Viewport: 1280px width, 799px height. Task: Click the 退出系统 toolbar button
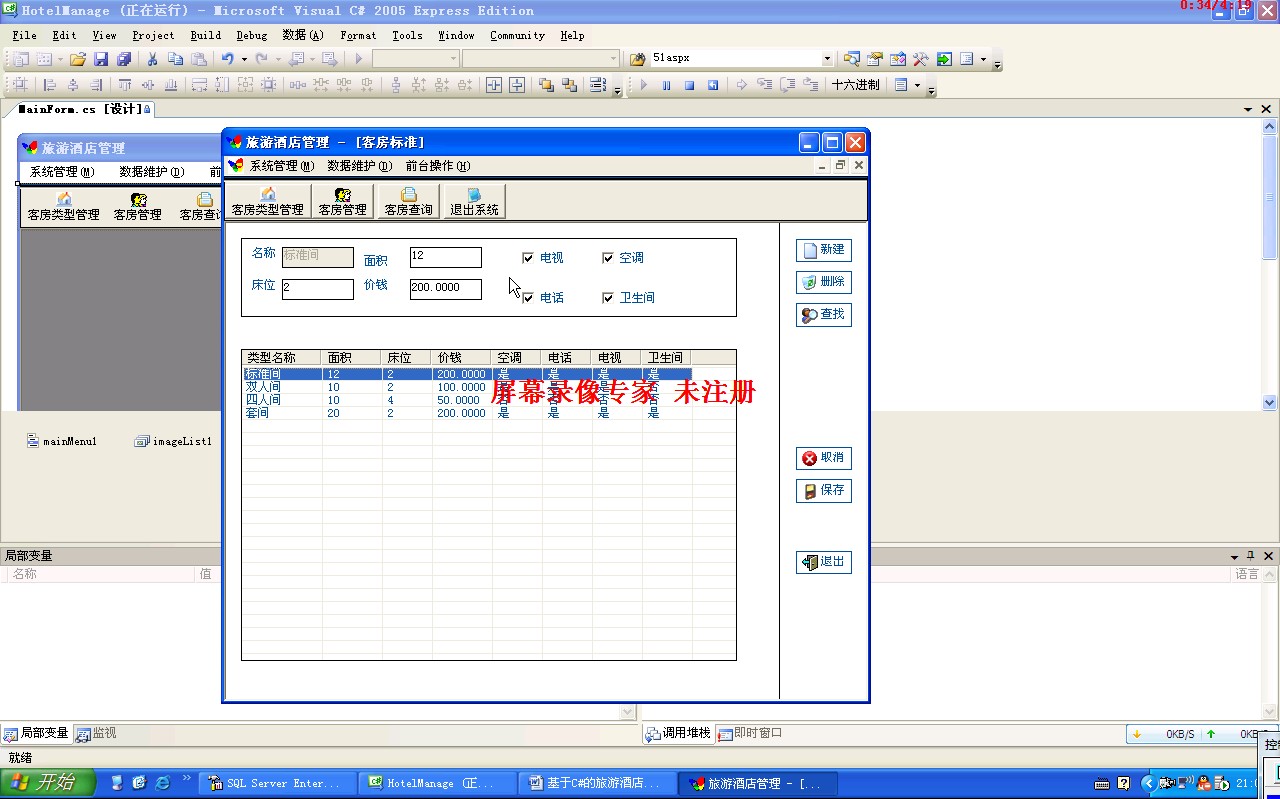pos(474,201)
